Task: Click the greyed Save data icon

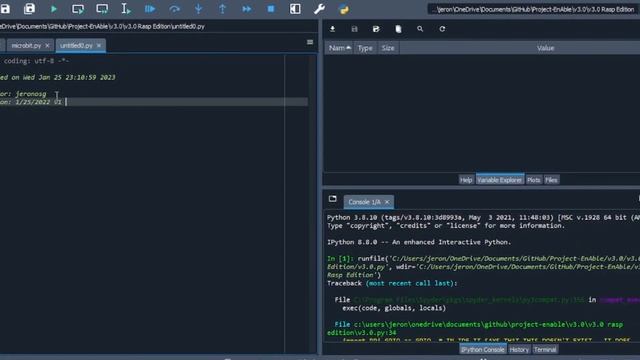Action: (354, 29)
